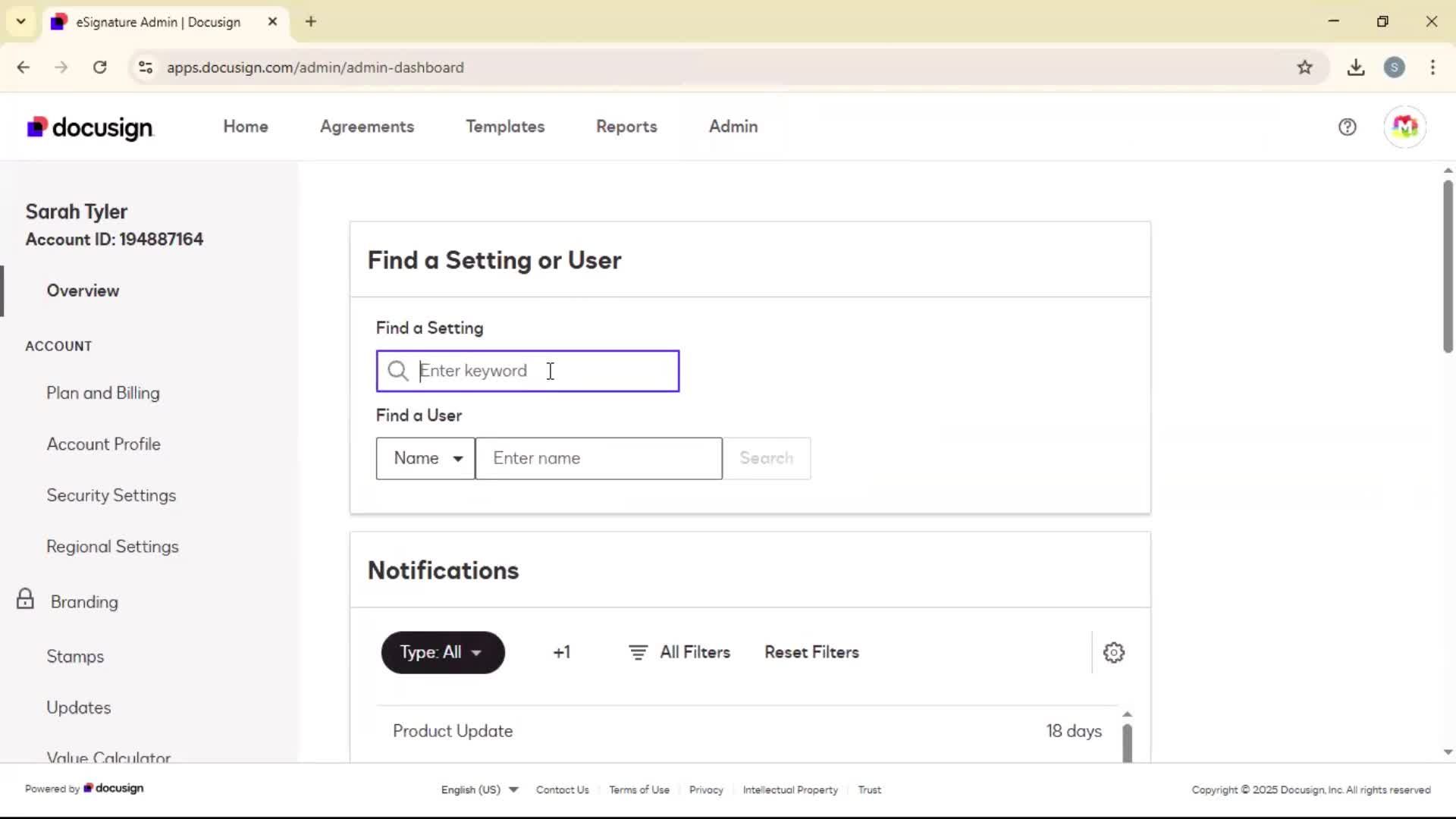Screen dimensions: 1456x819
Task: Open the Agreements tab
Action: [367, 127]
